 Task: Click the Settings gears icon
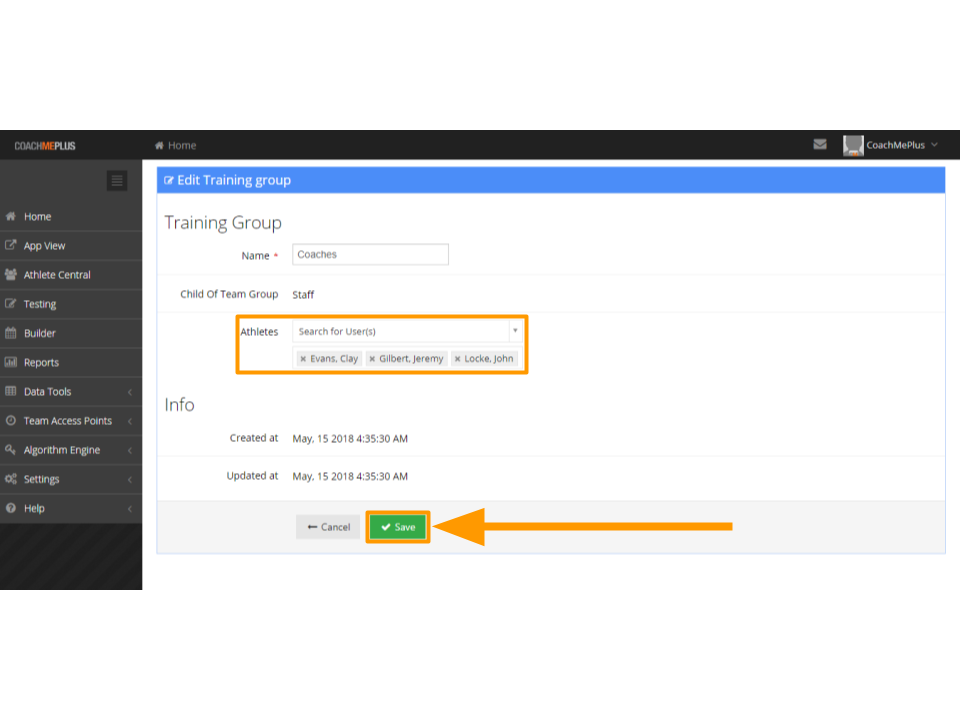pyautogui.click(x=10, y=479)
